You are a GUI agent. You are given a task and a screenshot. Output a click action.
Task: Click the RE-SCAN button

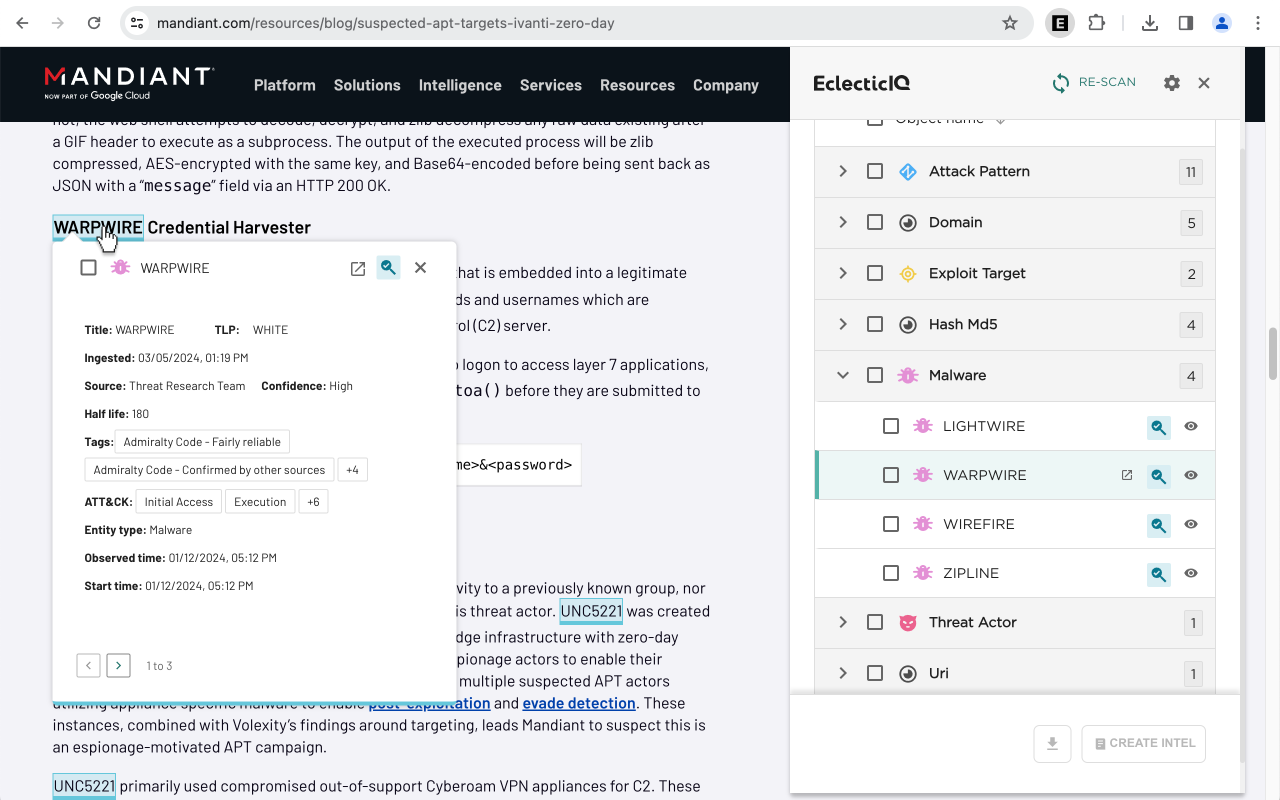(1093, 83)
